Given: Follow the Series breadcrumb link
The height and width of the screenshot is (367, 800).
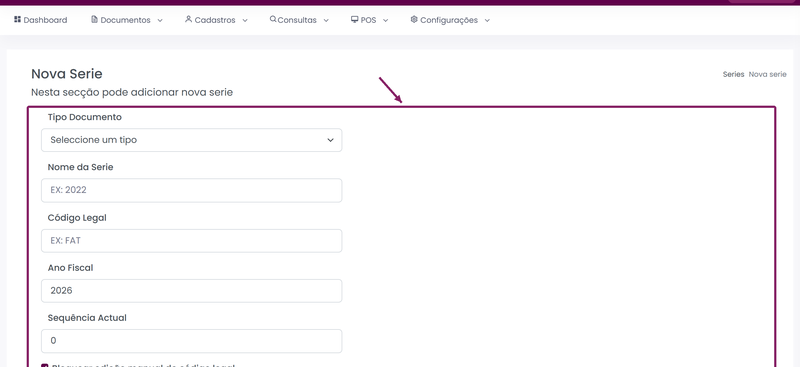Looking at the screenshot, I should click(x=733, y=74).
